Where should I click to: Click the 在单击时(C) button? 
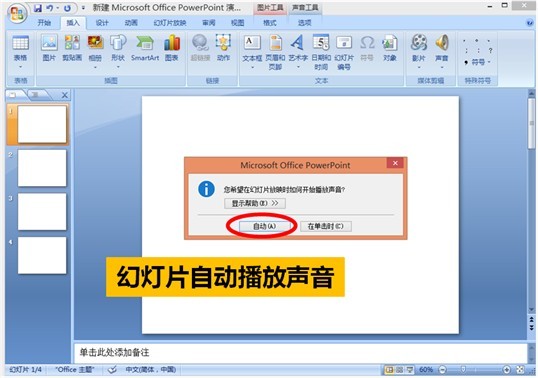coord(326,226)
